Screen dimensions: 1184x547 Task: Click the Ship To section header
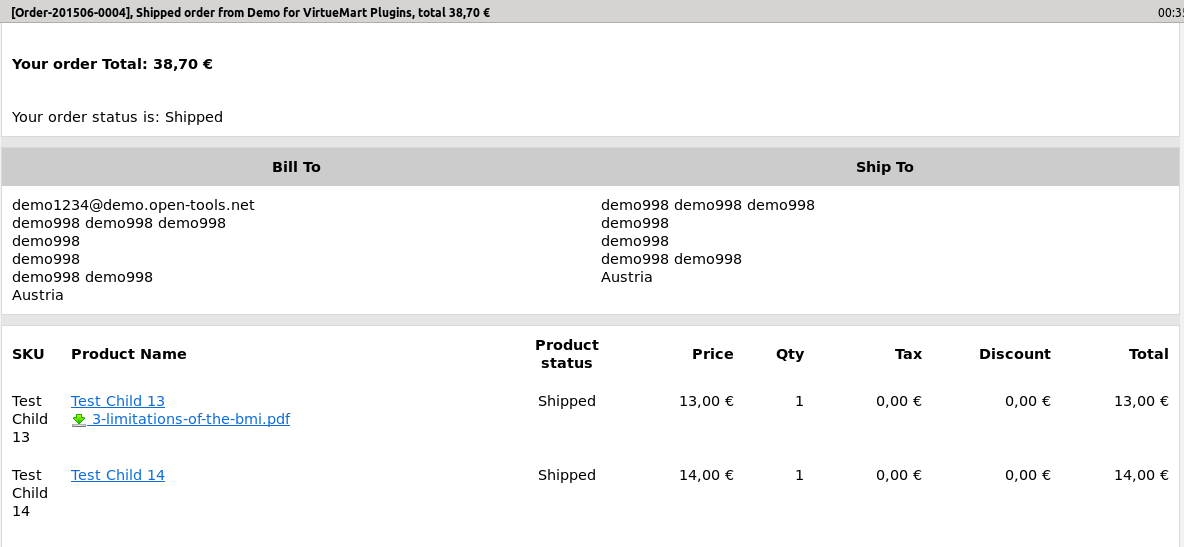tap(884, 167)
